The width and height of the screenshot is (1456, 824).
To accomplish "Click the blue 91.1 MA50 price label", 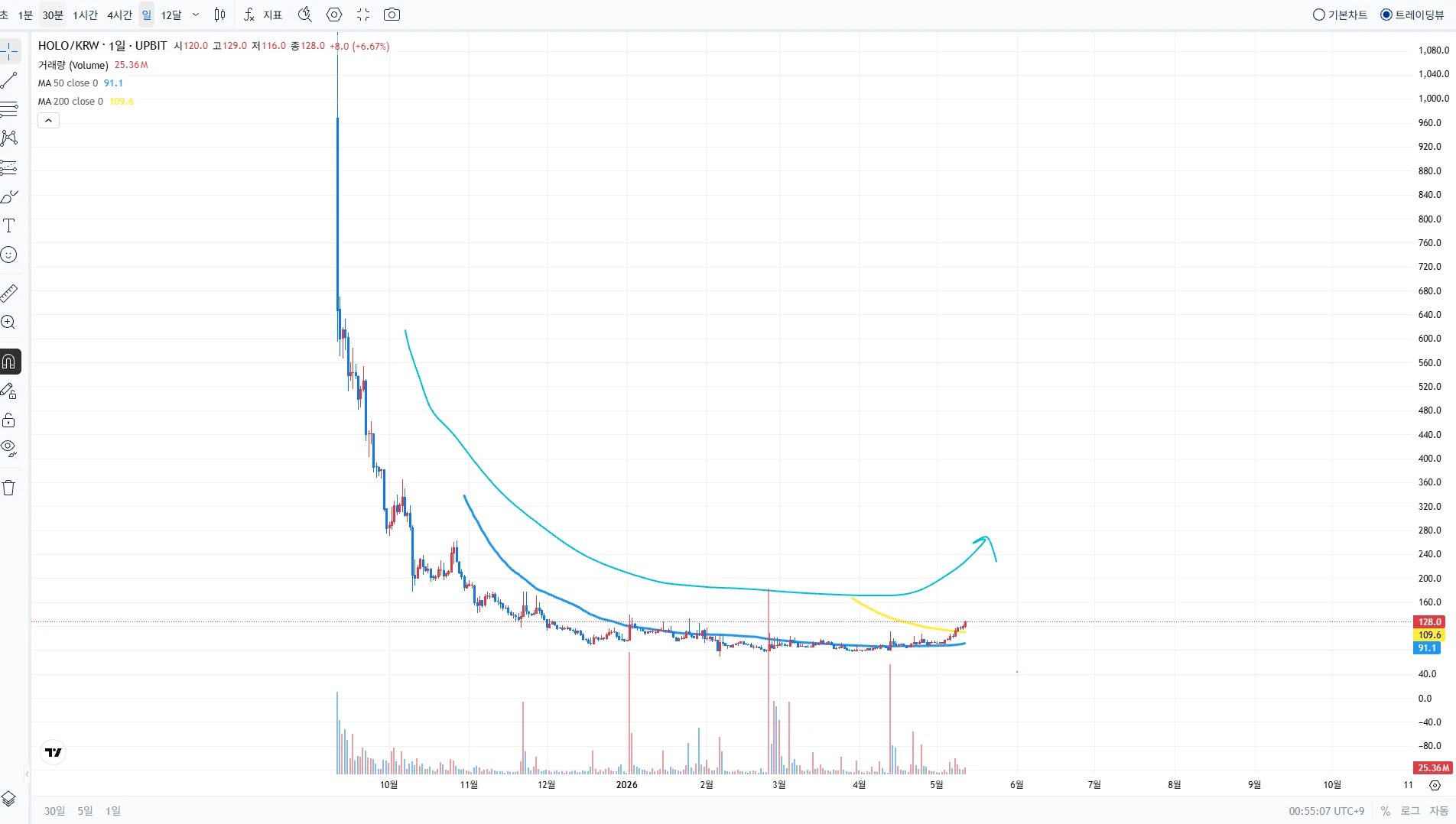I will [1427, 648].
